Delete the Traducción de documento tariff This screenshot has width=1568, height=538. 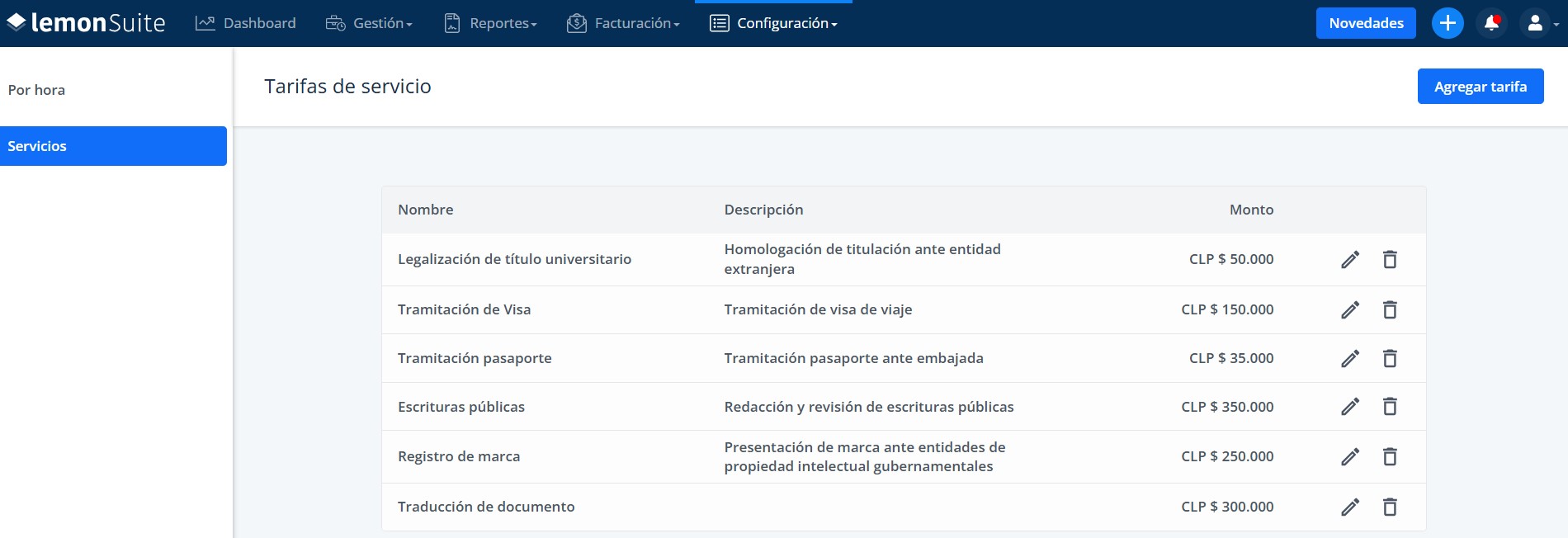[1390, 507]
